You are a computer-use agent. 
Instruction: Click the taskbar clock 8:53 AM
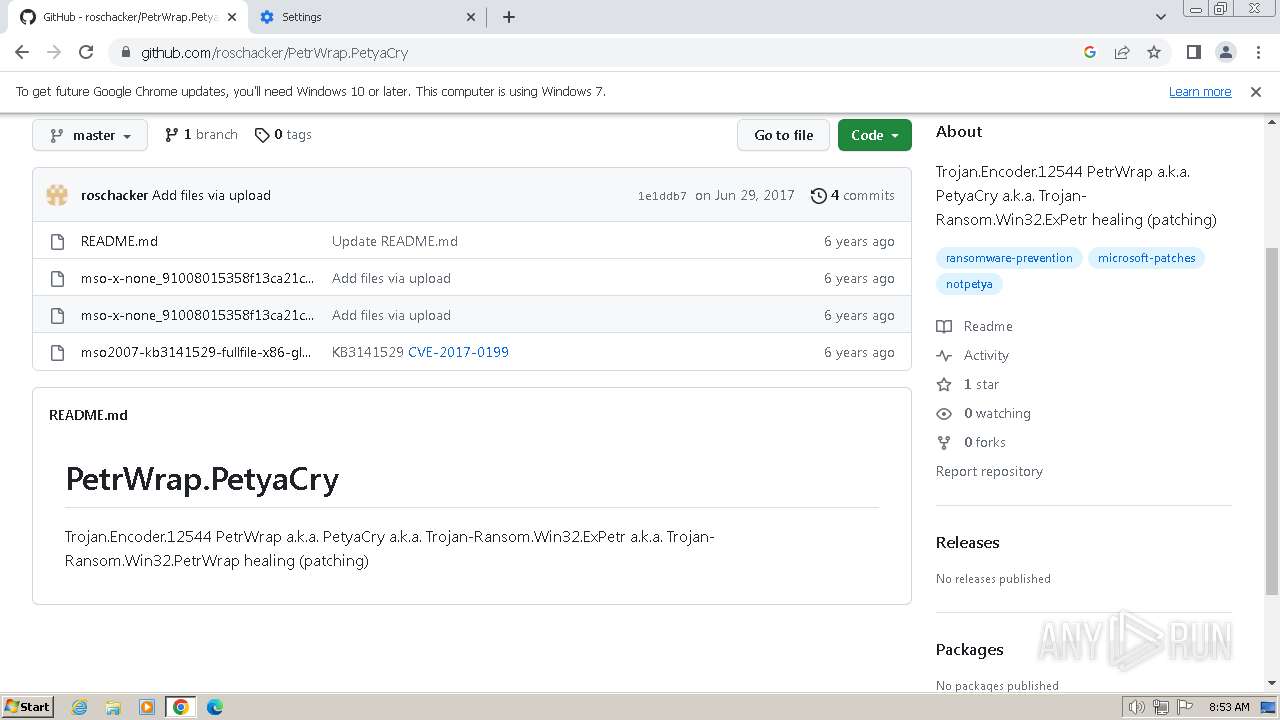[x=1228, y=707]
